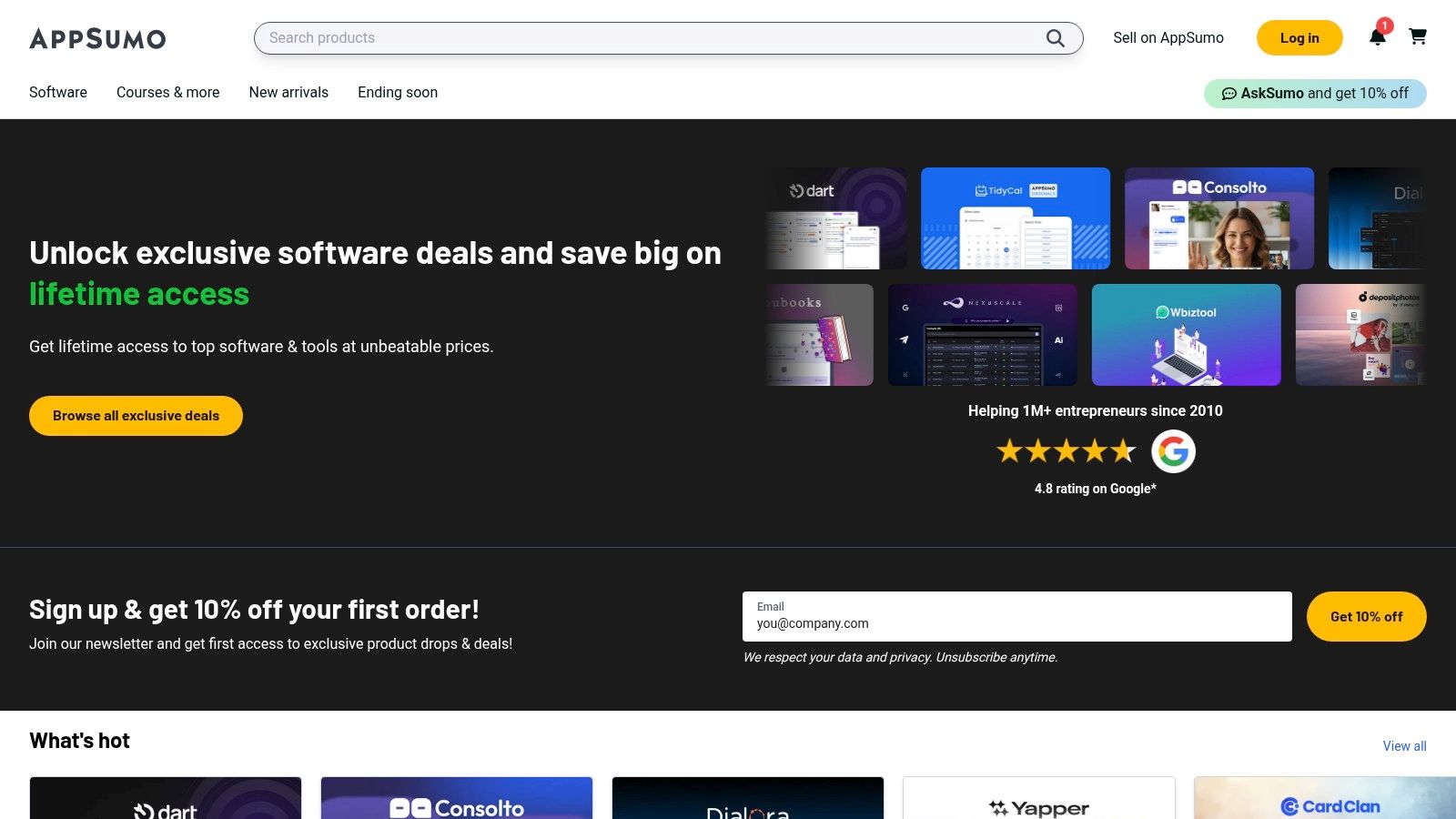This screenshot has height=819, width=1456.
Task: Open the ubooks thumbnail
Action: 820,335
